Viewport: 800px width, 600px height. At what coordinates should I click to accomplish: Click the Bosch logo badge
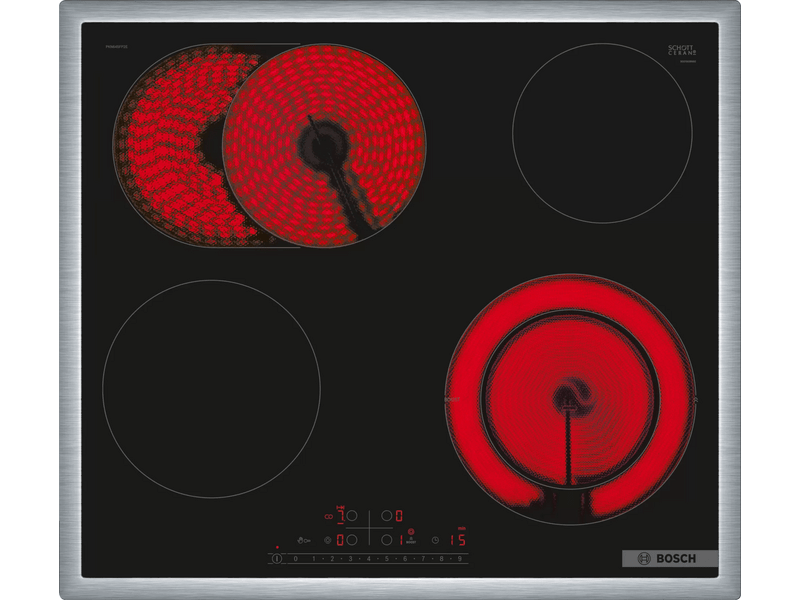[670, 558]
